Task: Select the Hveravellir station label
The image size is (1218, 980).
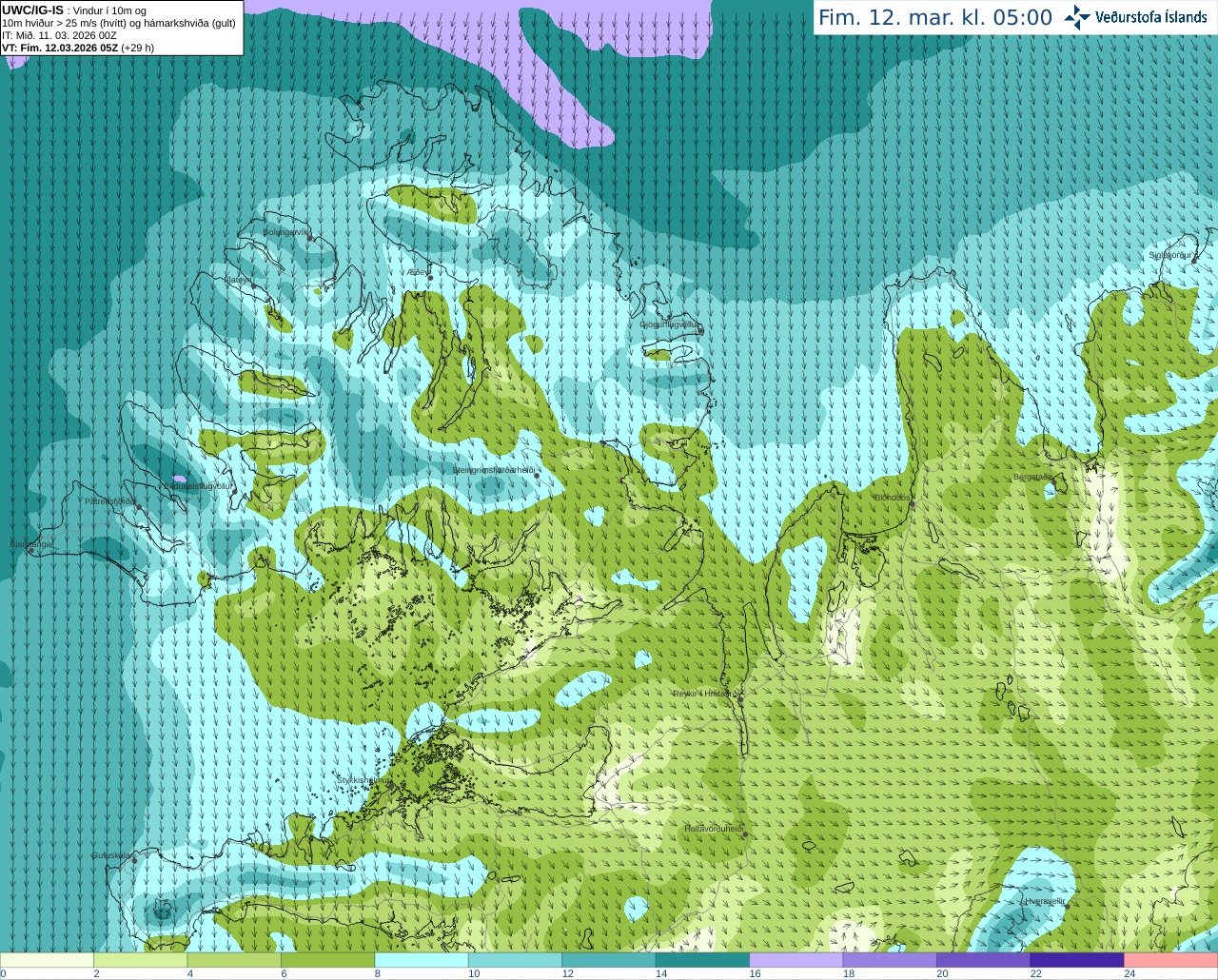Action: click(x=1045, y=901)
